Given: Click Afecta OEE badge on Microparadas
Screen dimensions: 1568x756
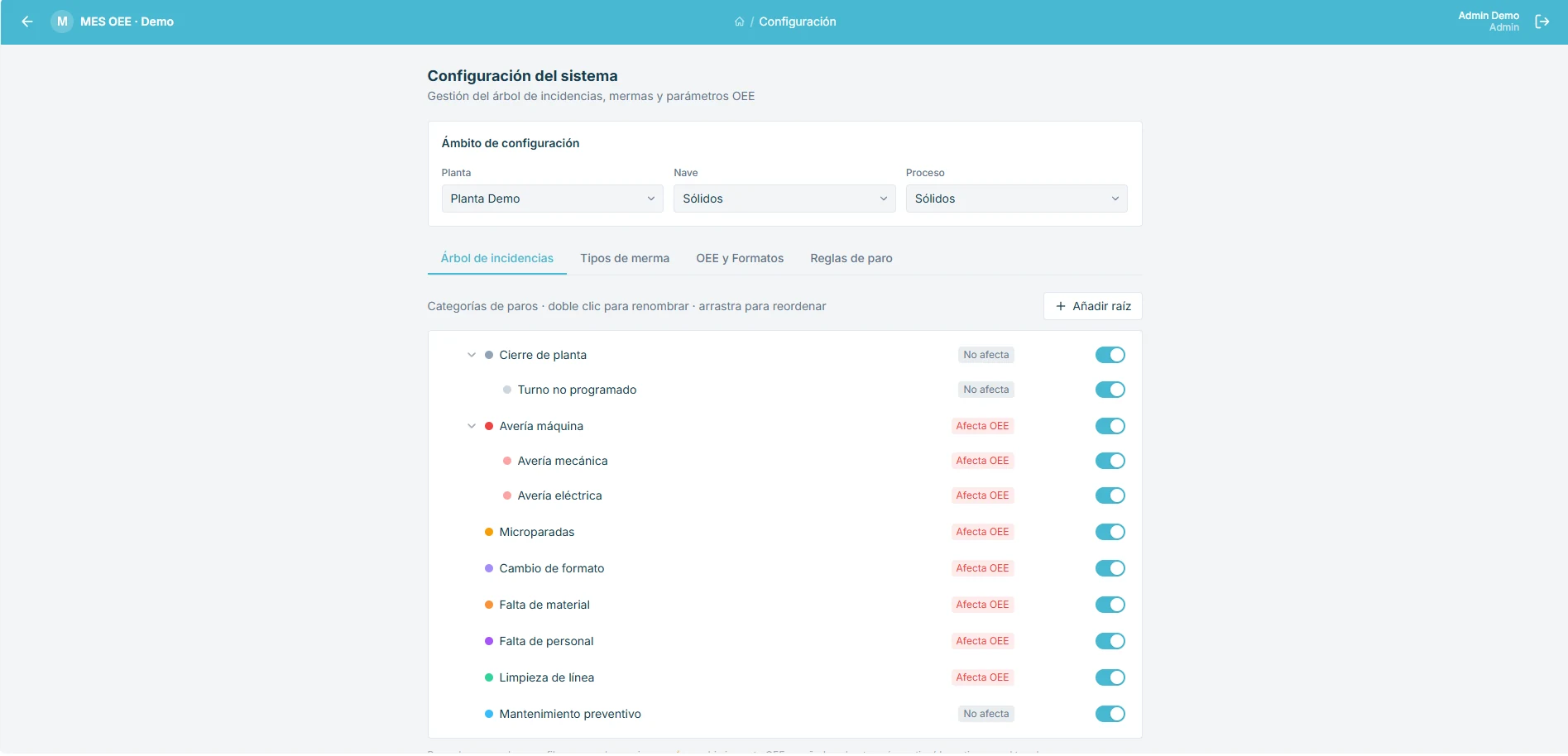Looking at the screenshot, I should click(x=982, y=532).
